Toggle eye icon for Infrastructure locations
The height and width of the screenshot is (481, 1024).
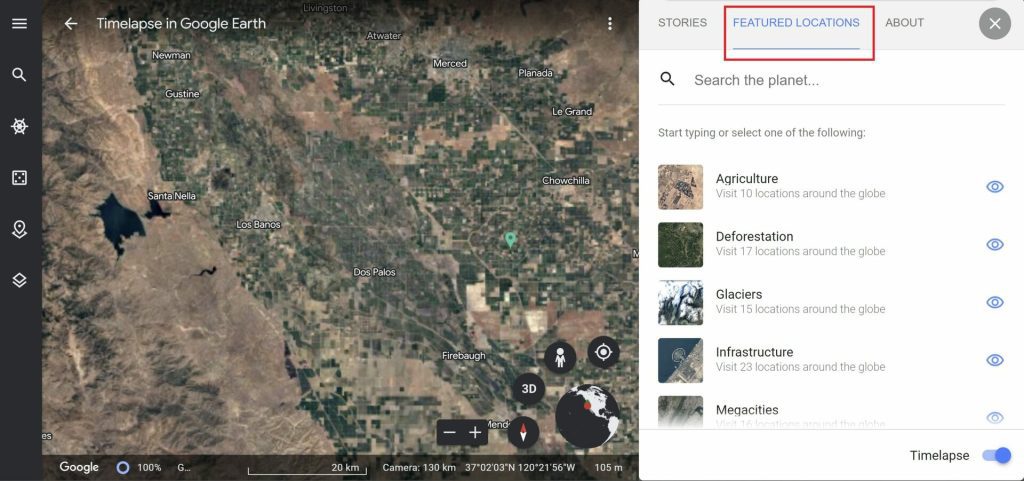pyautogui.click(x=995, y=360)
